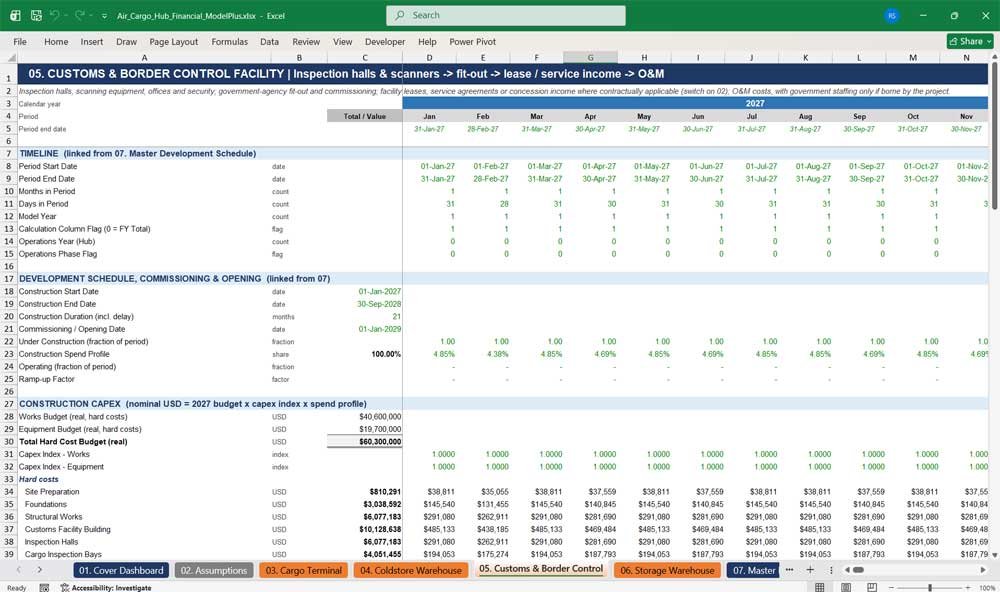Click the more sheets ellipsis button
Viewport: 1000px width, 592px height.
pos(790,570)
